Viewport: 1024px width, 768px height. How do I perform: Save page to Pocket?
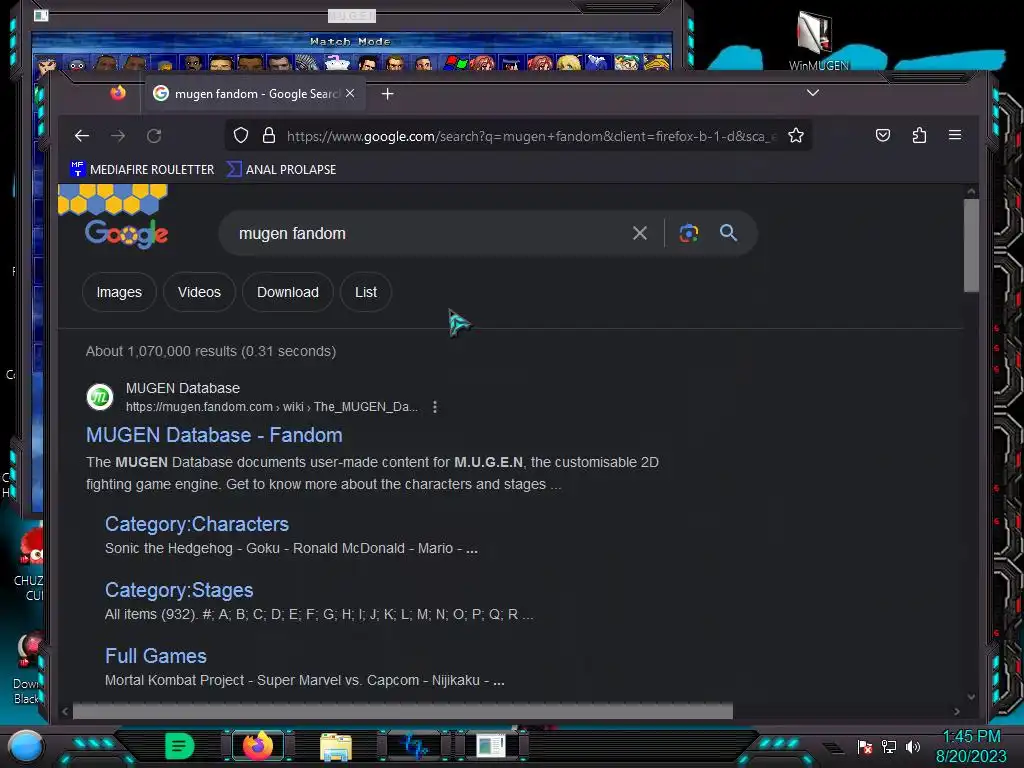pos(883,135)
